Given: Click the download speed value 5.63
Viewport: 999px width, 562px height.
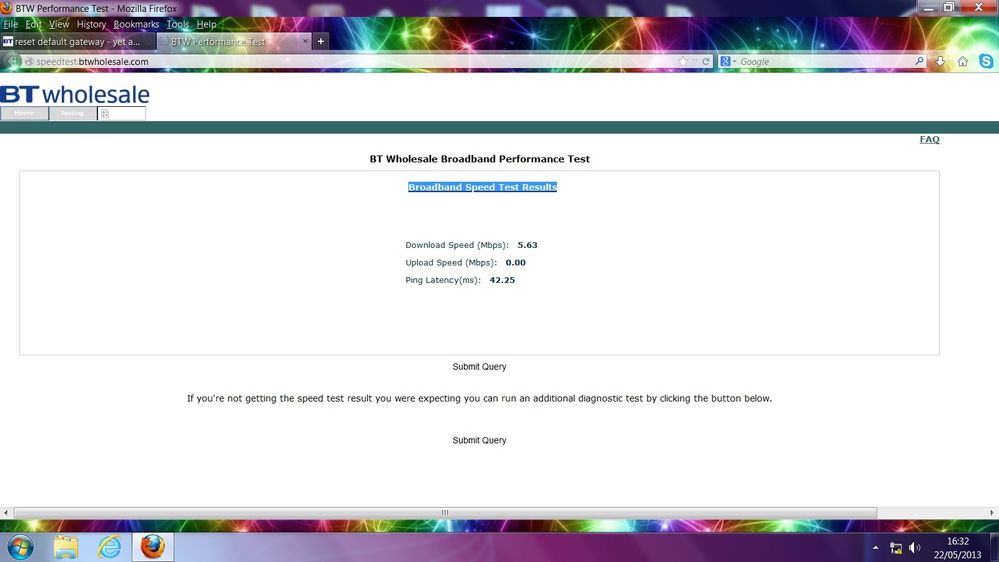Looking at the screenshot, I should coord(528,245).
